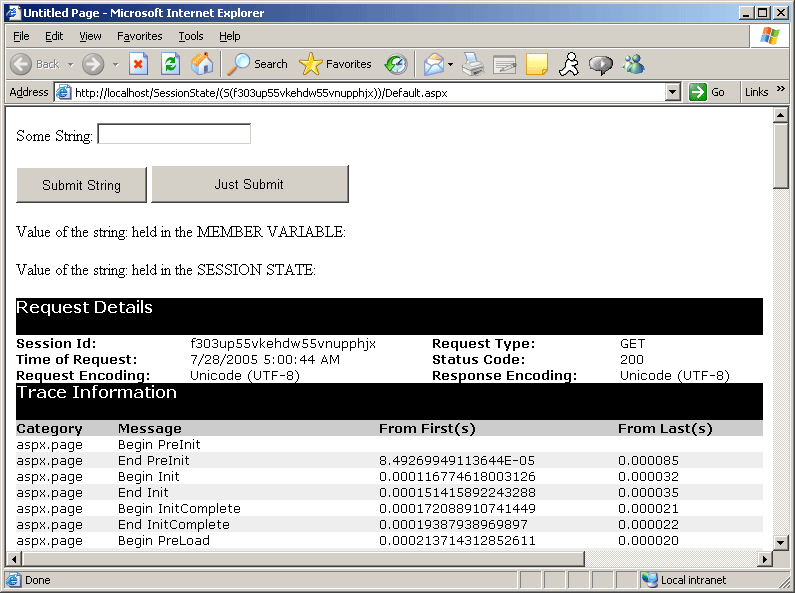Image resolution: width=795 pixels, height=593 pixels.
Task: Refresh the page with the Refresh icon
Action: [170, 64]
